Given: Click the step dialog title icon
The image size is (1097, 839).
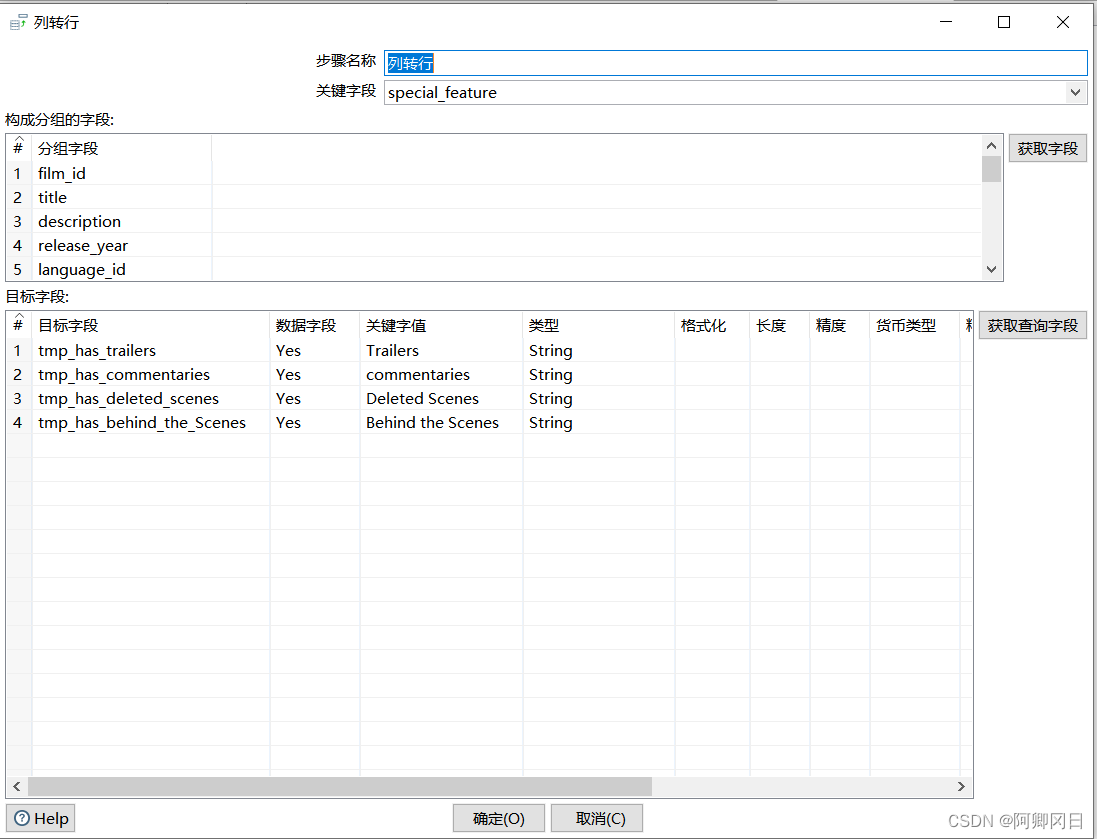Looking at the screenshot, I should (18, 22).
